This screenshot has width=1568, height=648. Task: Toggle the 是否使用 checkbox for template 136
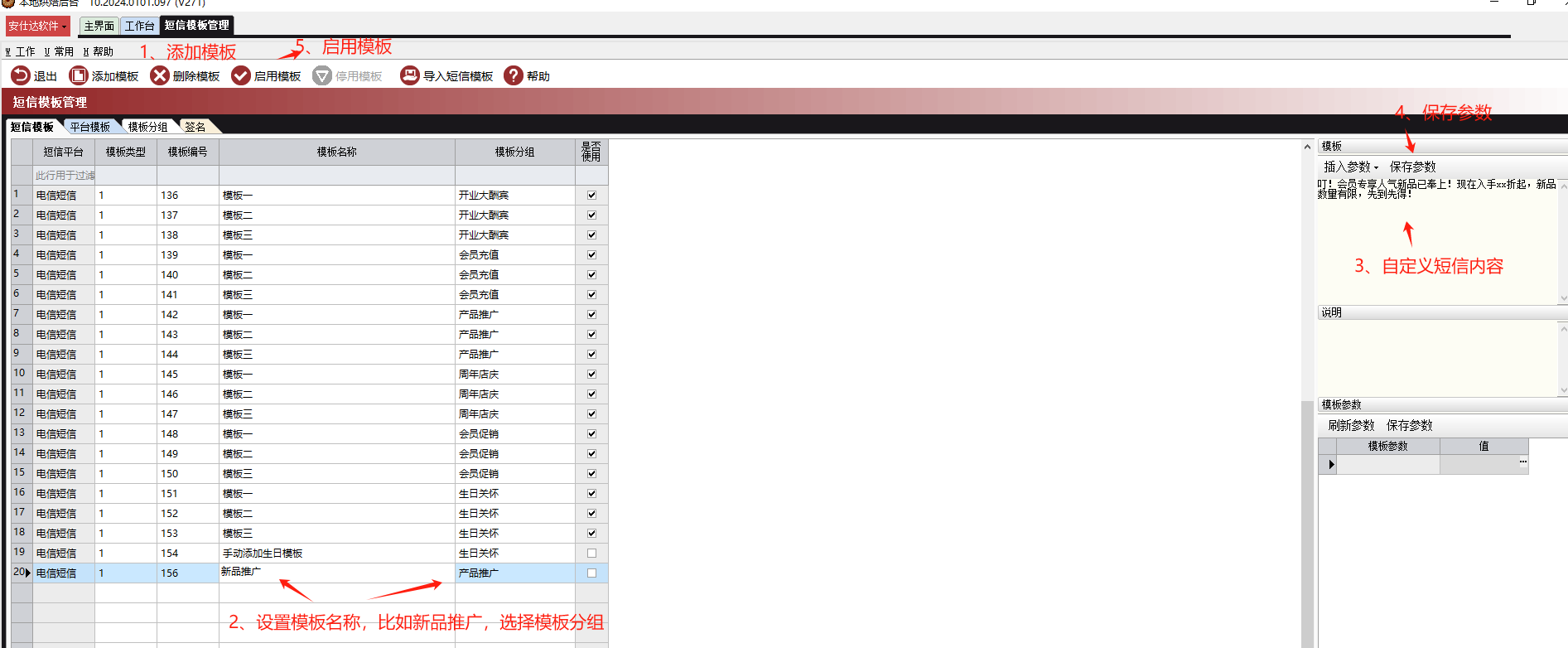591,195
